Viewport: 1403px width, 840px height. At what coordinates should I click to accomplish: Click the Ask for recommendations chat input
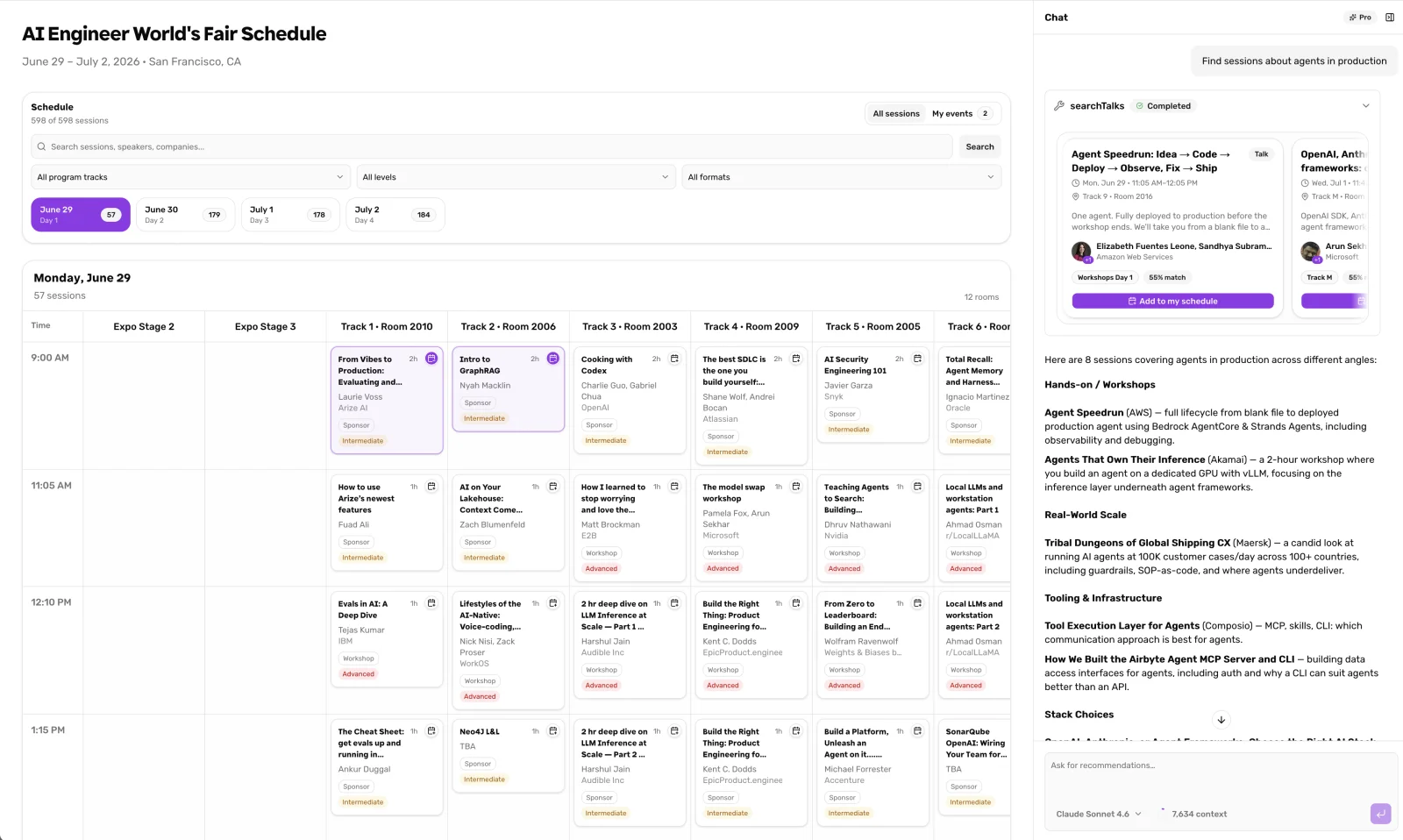[1221, 776]
